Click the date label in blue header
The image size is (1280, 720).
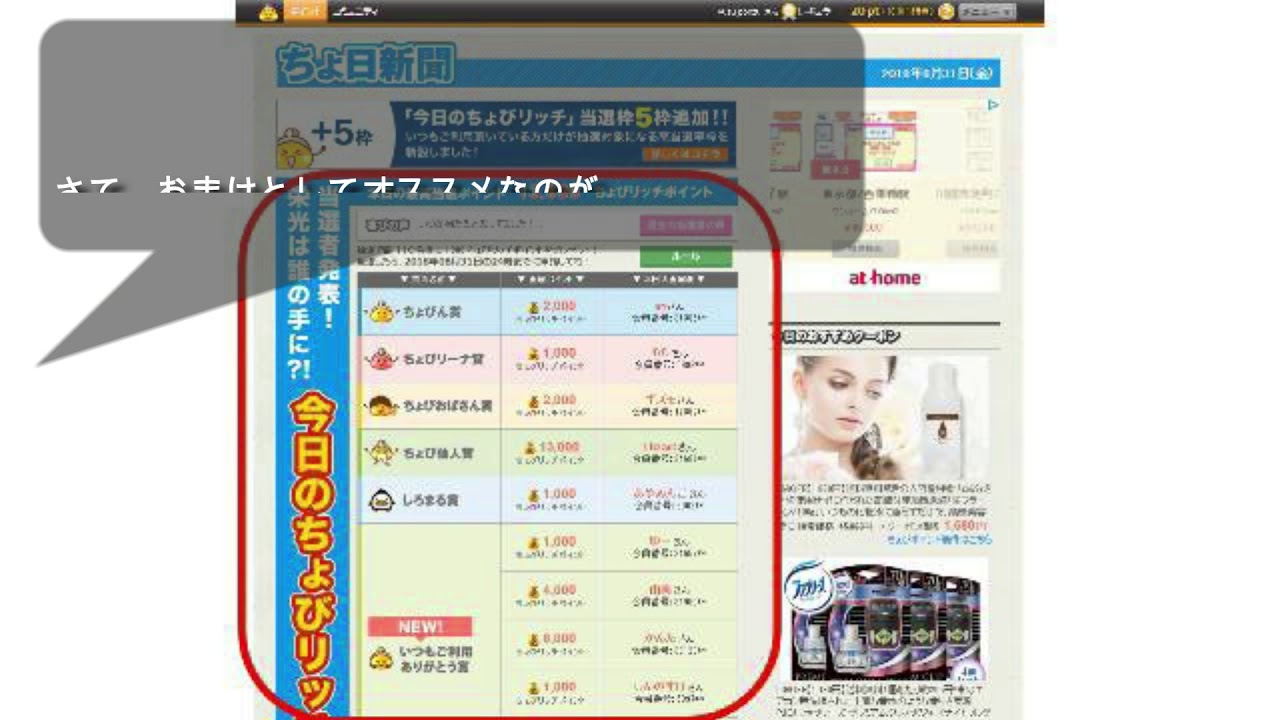[936, 73]
